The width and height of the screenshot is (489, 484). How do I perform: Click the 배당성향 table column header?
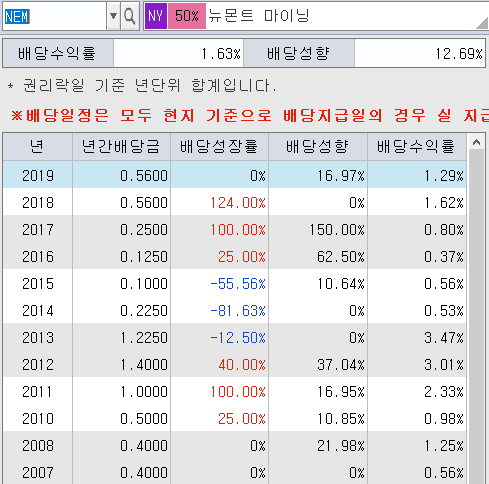pyautogui.click(x=318, y=147)
